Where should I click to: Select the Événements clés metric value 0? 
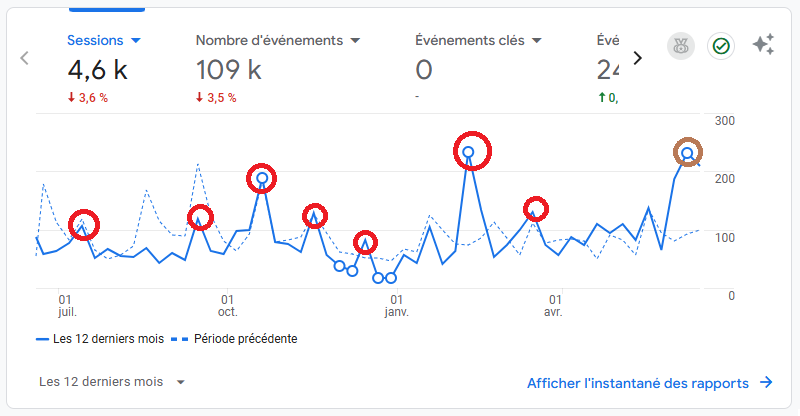coord(424,69)
